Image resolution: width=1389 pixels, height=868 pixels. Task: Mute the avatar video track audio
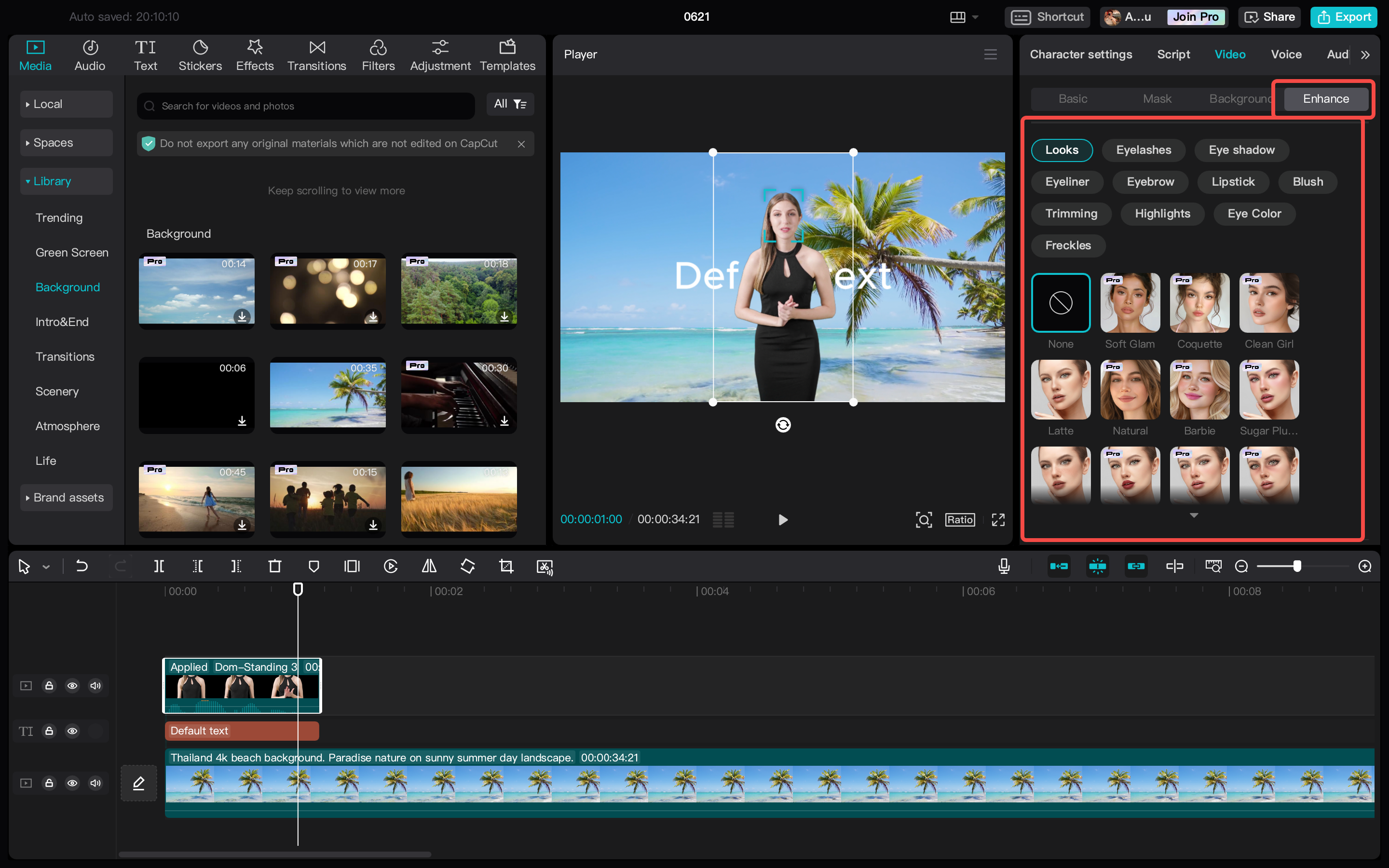tap(95, 685)
